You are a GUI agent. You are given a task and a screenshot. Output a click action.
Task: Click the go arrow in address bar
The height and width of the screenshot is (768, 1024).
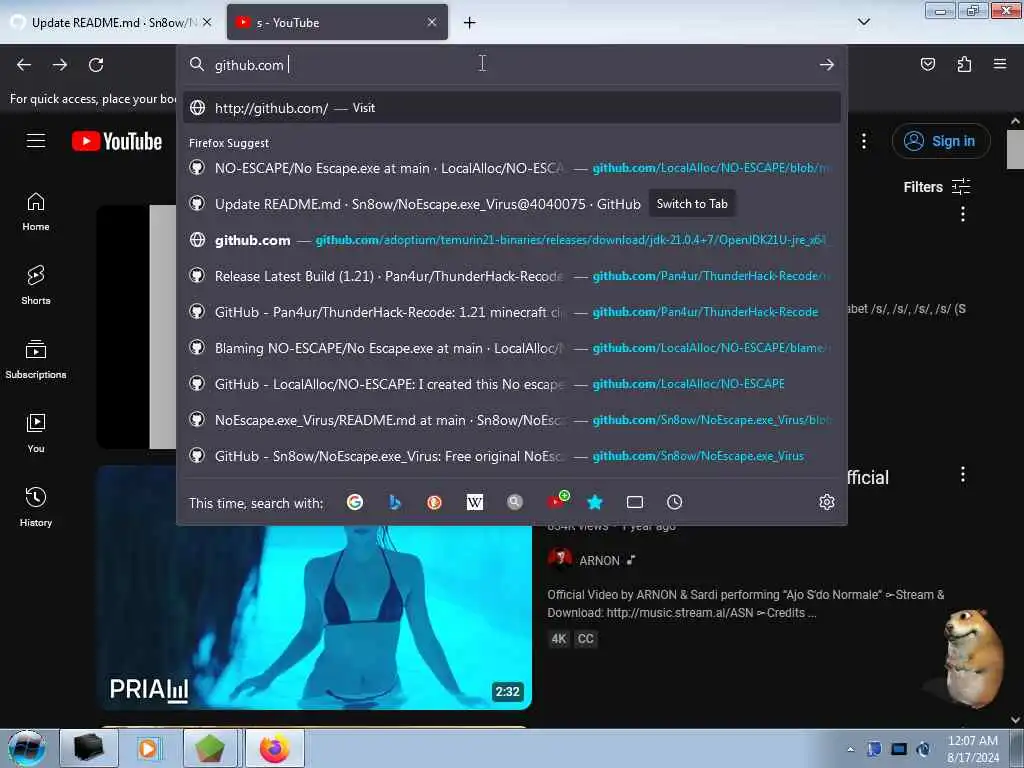[x=827, y=65]
